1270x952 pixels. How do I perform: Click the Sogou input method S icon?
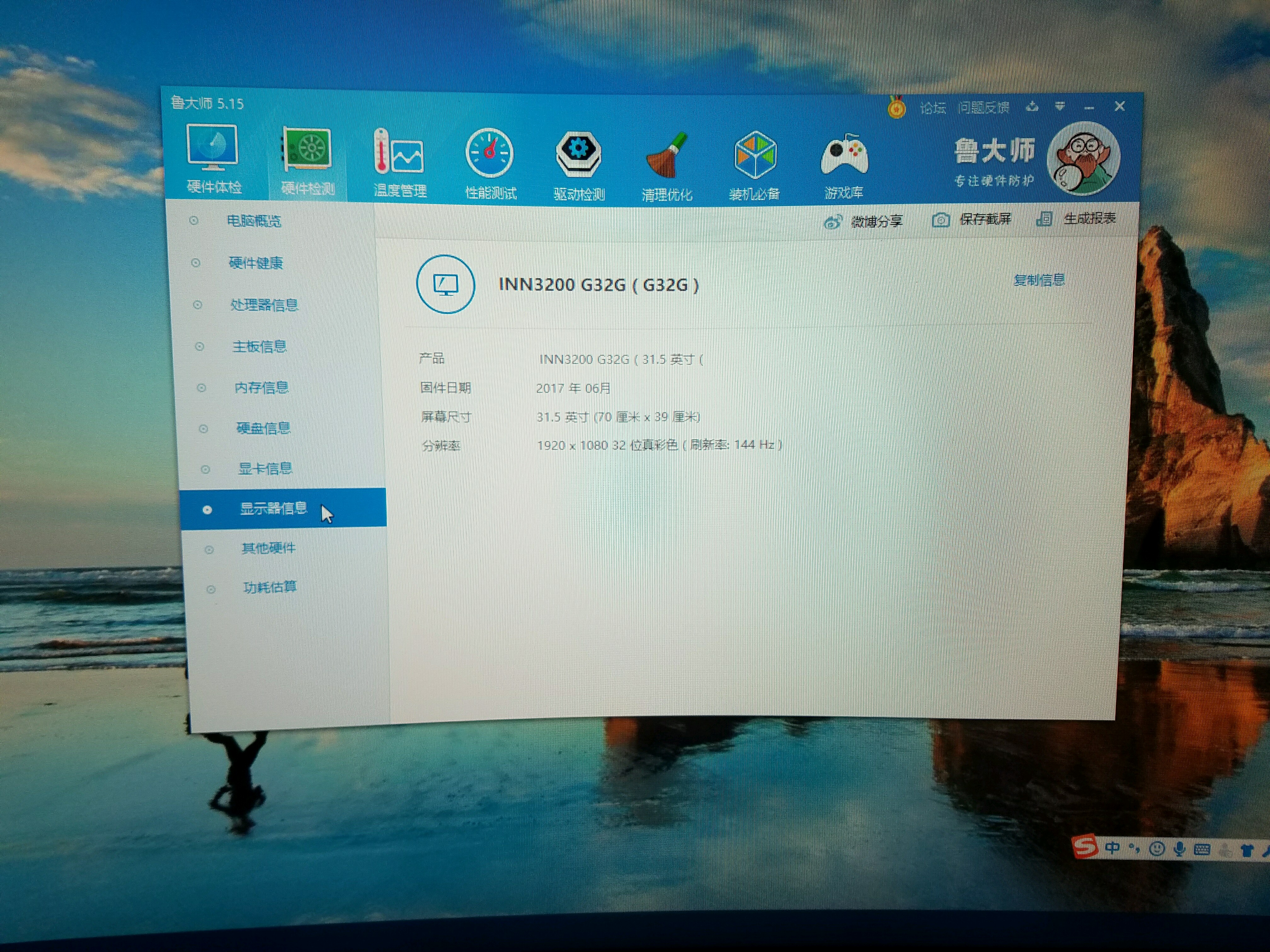tap(1084, 846)
